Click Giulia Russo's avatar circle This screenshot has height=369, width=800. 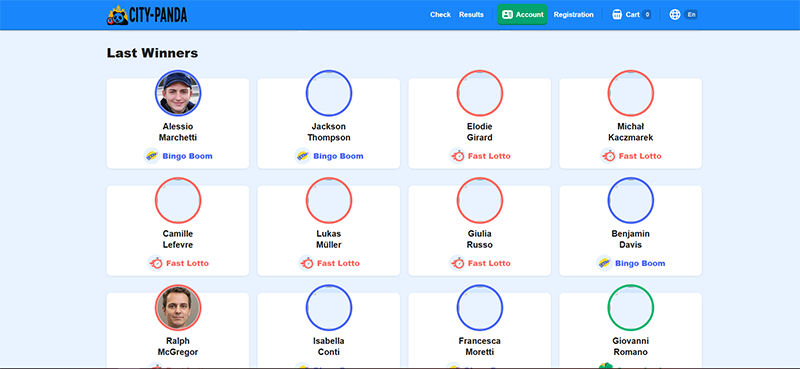[x=480, y=200]
